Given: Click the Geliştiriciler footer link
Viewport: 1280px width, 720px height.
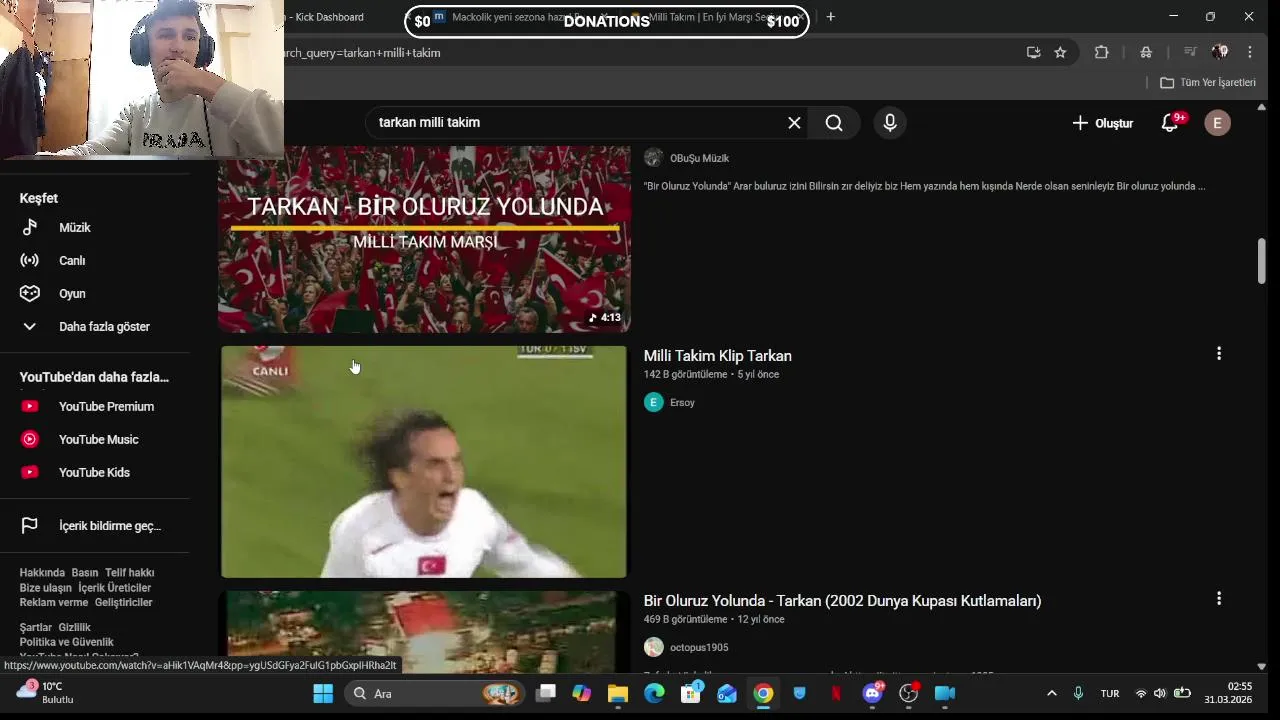Looking at the screenshot, I should pos(124,603).
